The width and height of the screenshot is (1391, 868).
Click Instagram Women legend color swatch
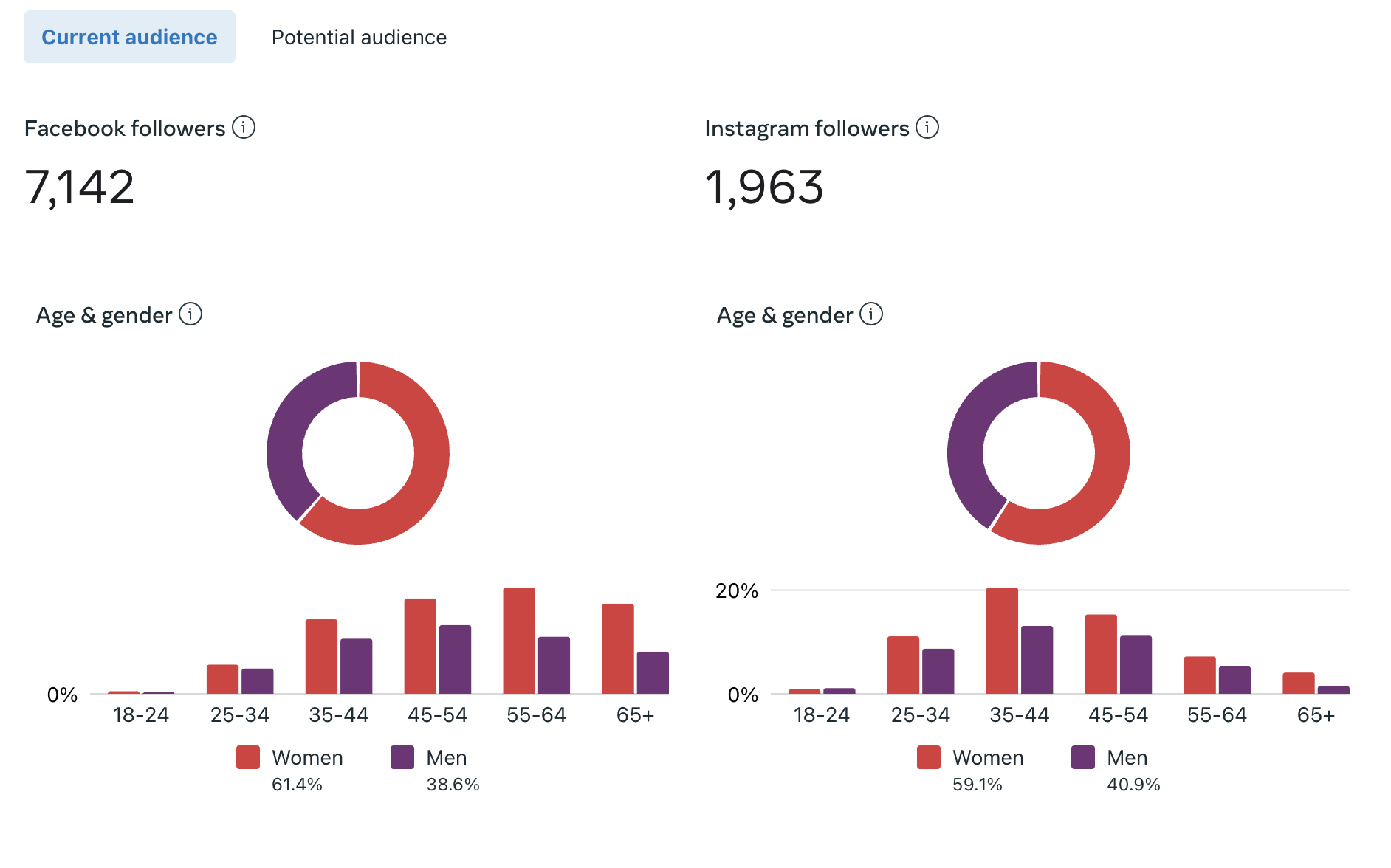tap(929, 757)
